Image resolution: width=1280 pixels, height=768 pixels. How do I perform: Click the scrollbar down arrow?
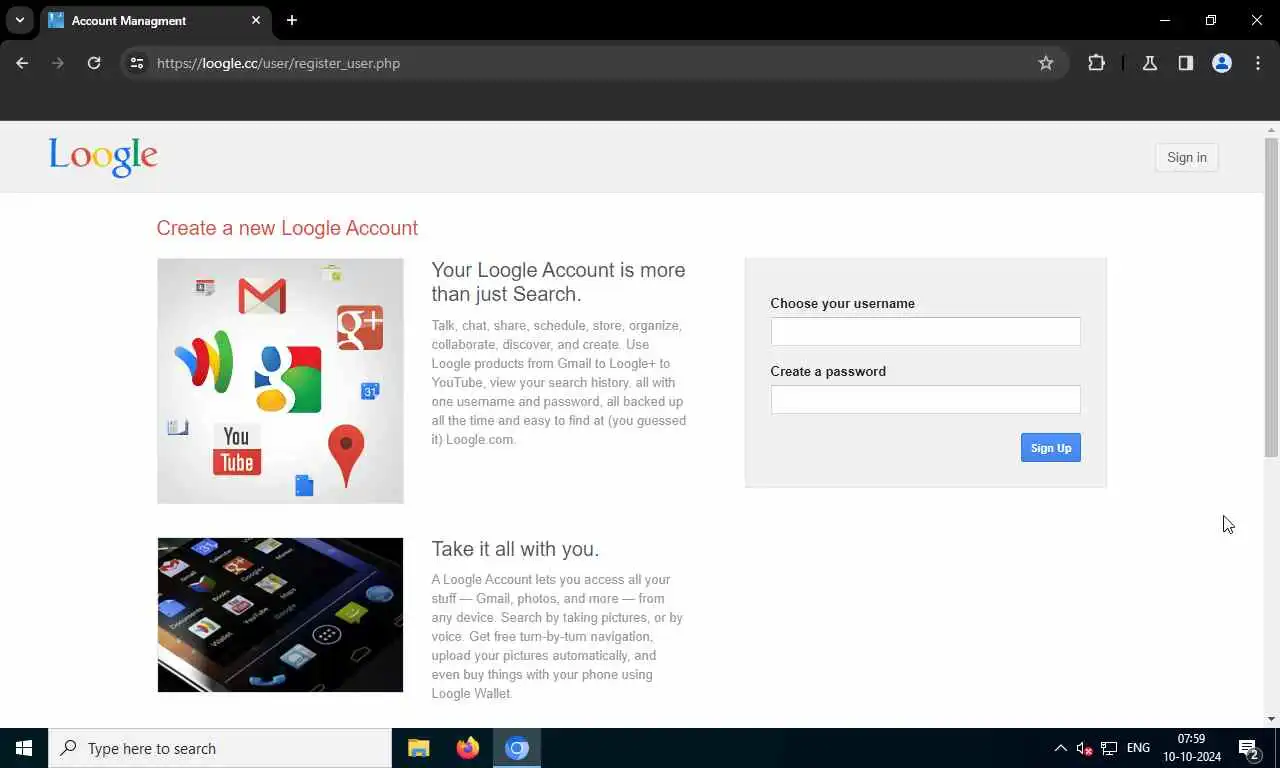[1271, 719]
